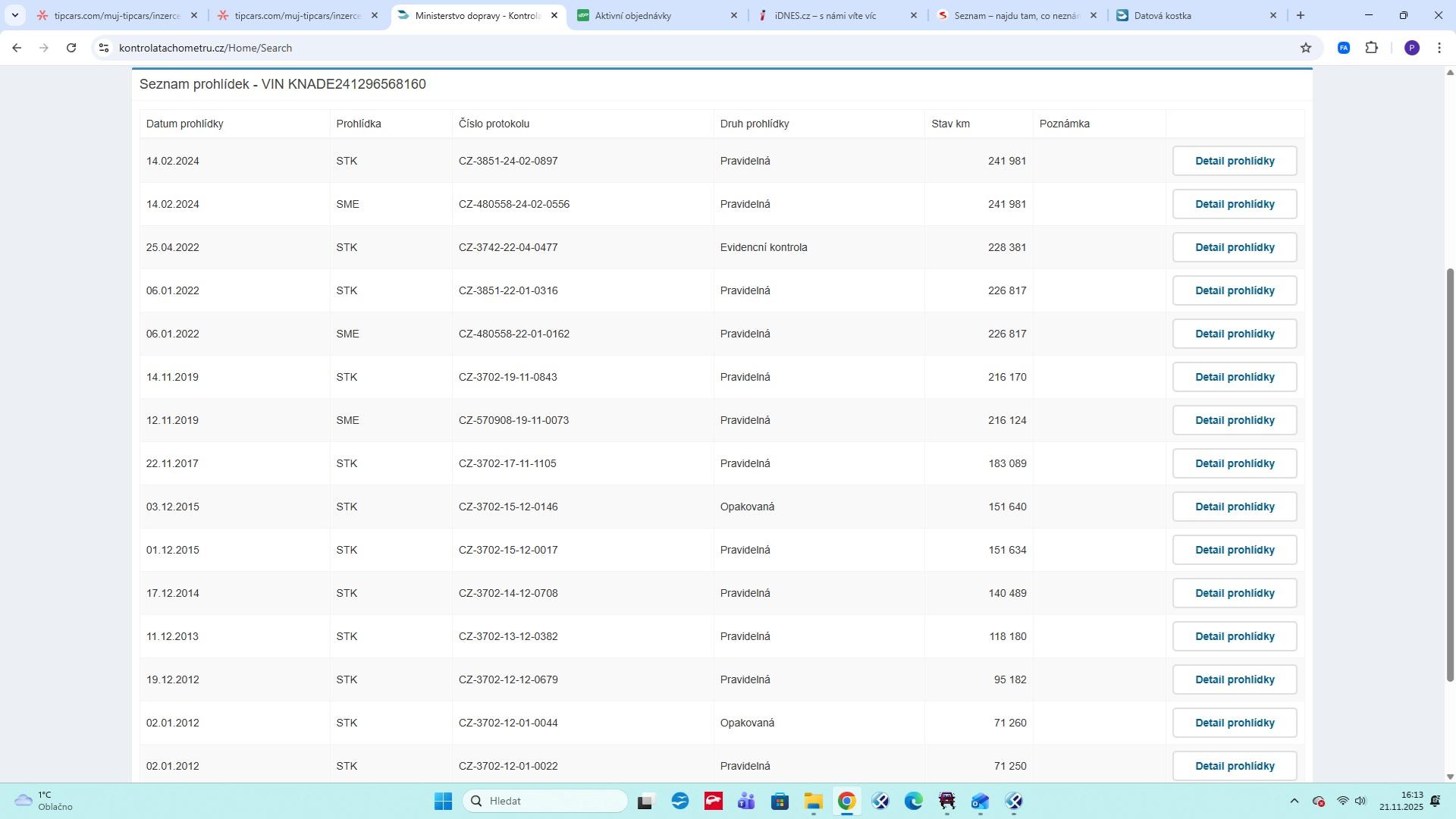Open a new tab with the plus icon
Image resolution: width=1456 pixels, height=819 pixels.
point(1301,15)
